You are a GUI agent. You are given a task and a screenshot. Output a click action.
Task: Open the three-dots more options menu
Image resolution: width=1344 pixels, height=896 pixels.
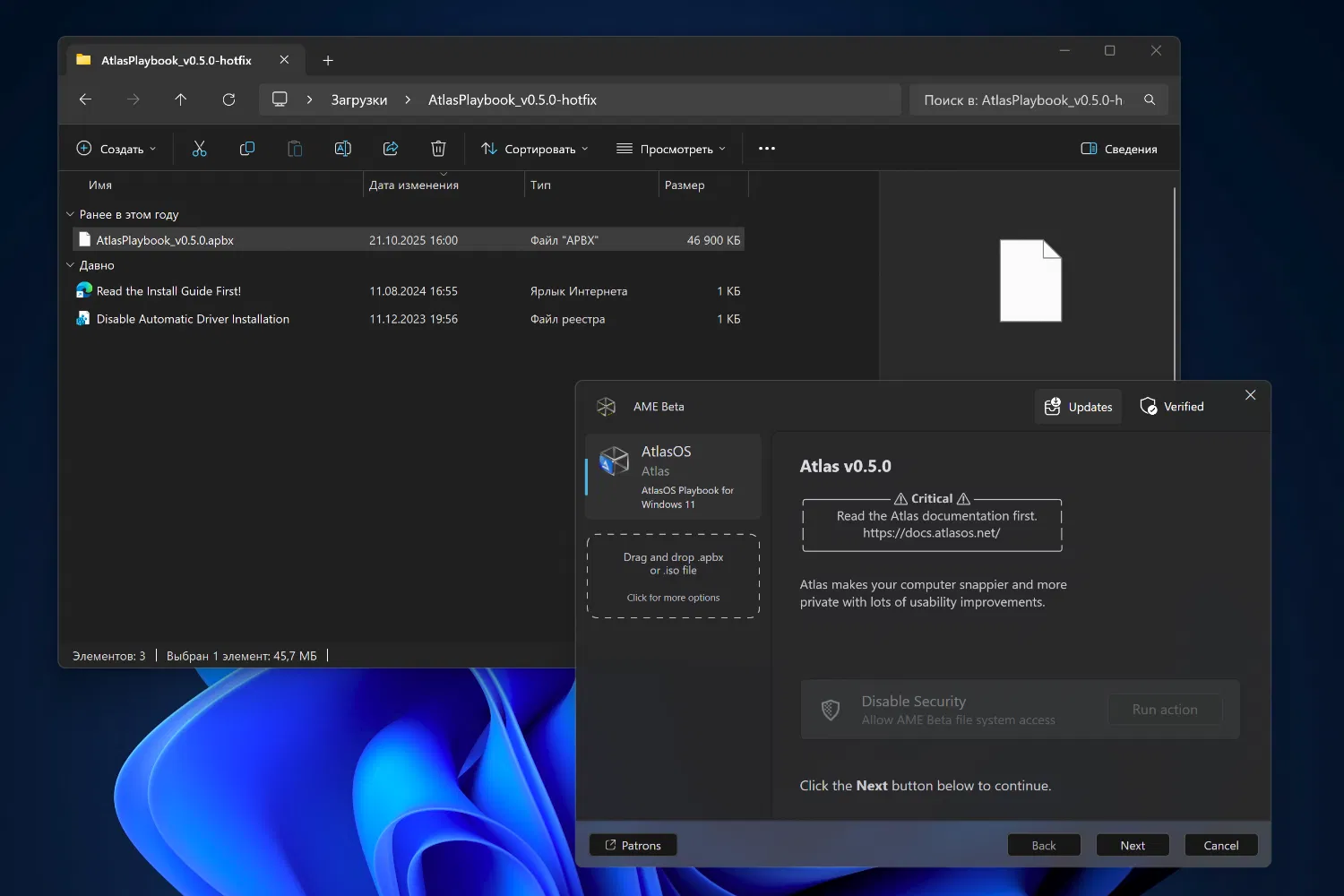coord(766,149)
